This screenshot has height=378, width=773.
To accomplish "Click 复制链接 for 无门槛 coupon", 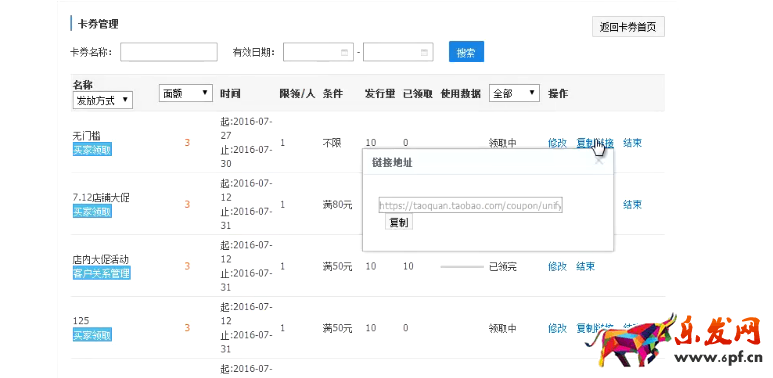I will (x=595, y=143).
